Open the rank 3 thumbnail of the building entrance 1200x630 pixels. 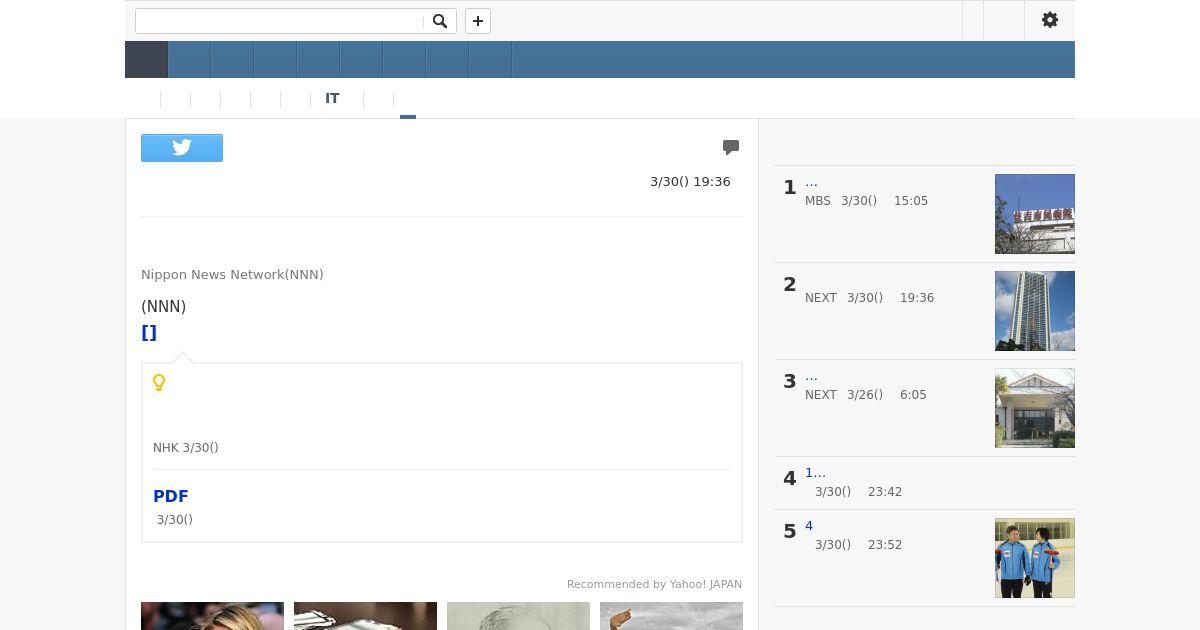point(1035,408)
